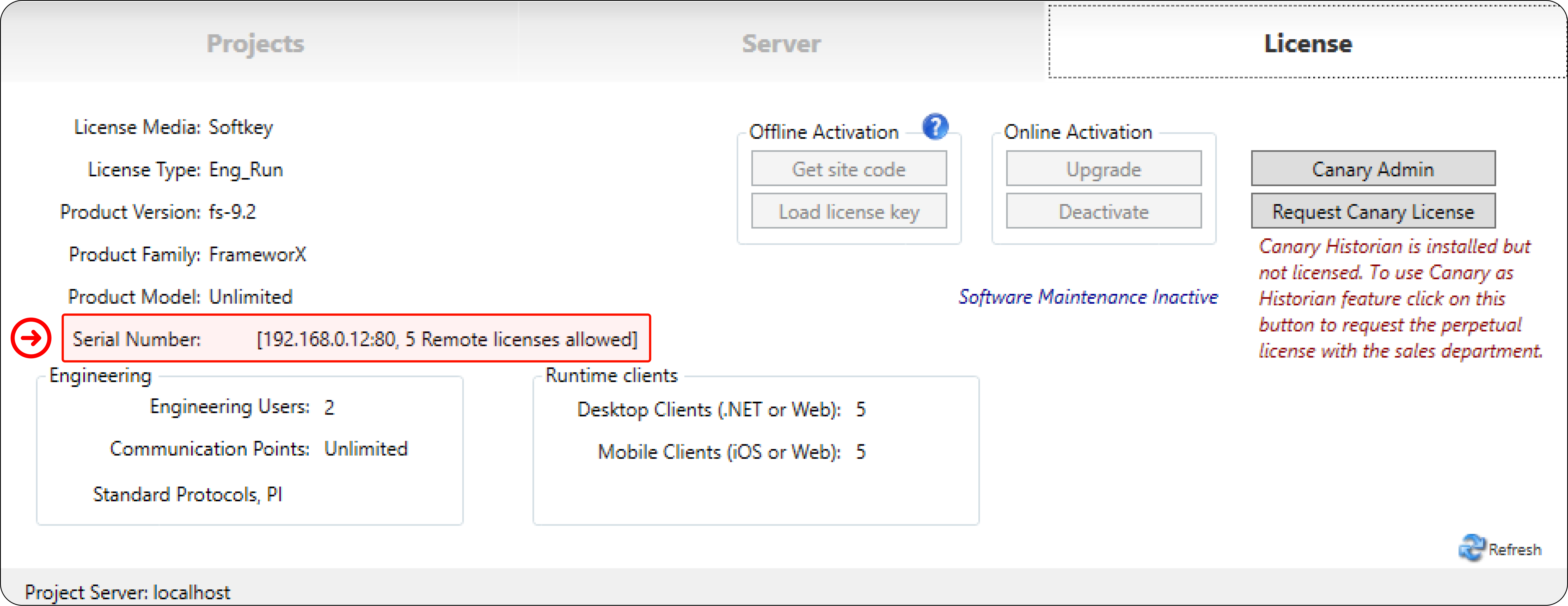Click the Runtime clients group label
Image resolution: width=1568 pixels, height=606 pixels.
point(611,375)
